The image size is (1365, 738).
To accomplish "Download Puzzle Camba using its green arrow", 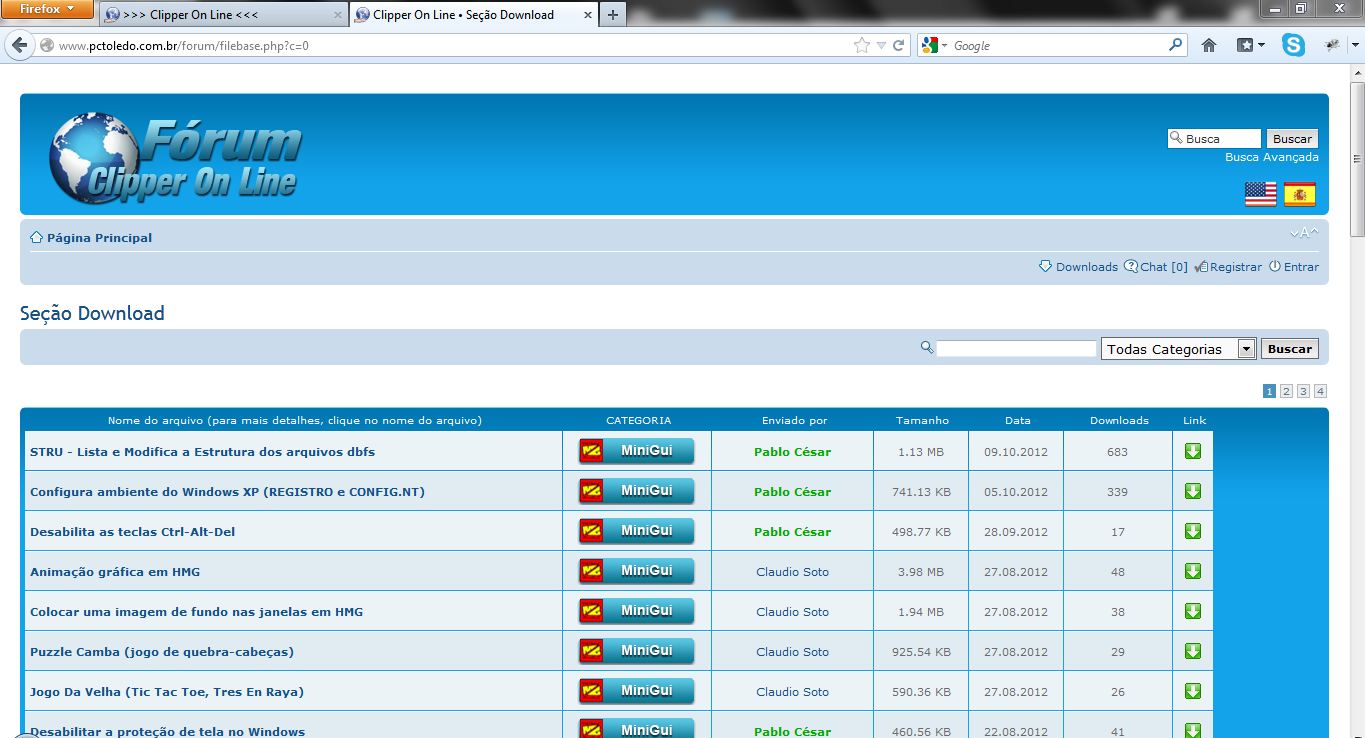I will point(1192,651).
